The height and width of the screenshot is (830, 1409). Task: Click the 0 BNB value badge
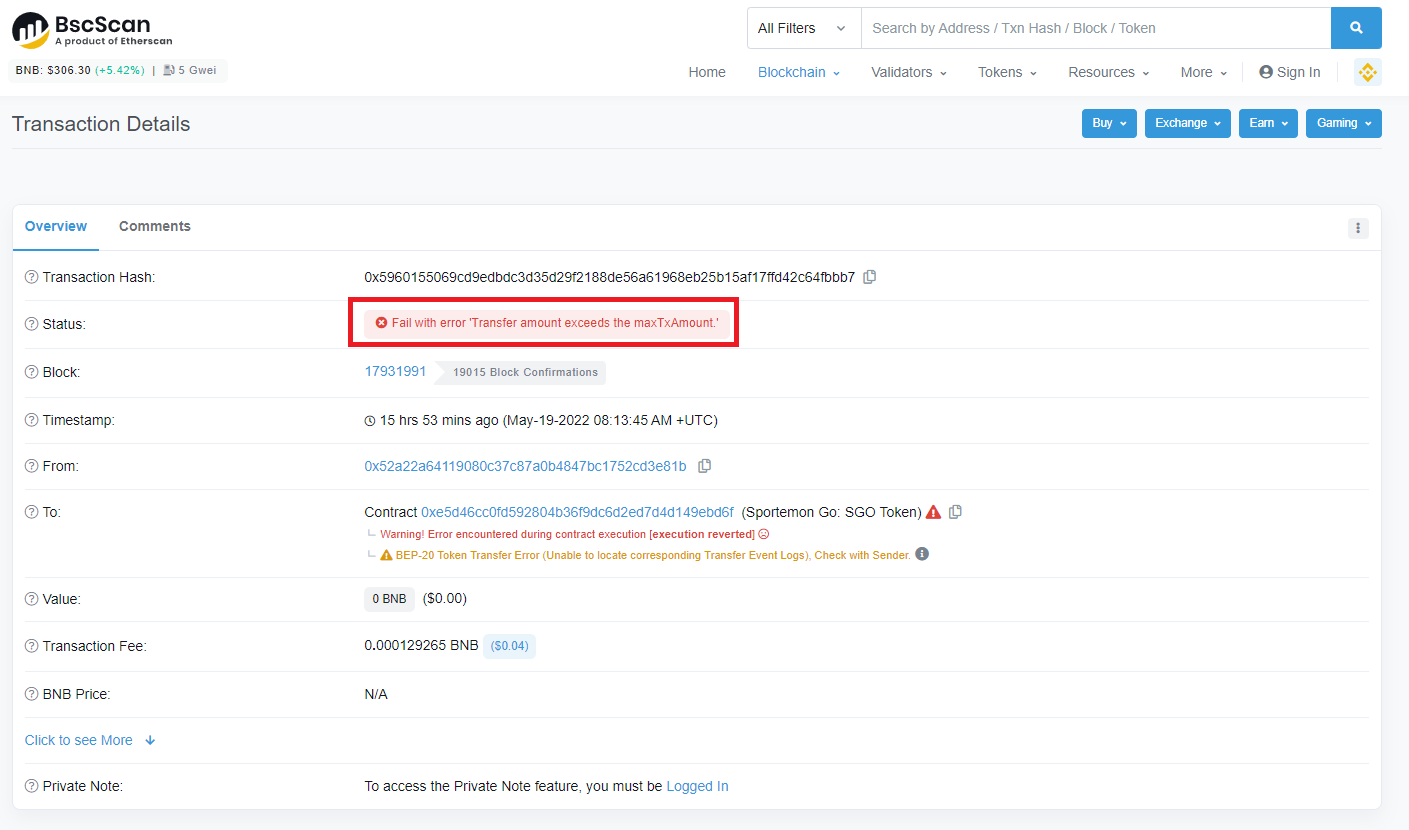(389, 599)
